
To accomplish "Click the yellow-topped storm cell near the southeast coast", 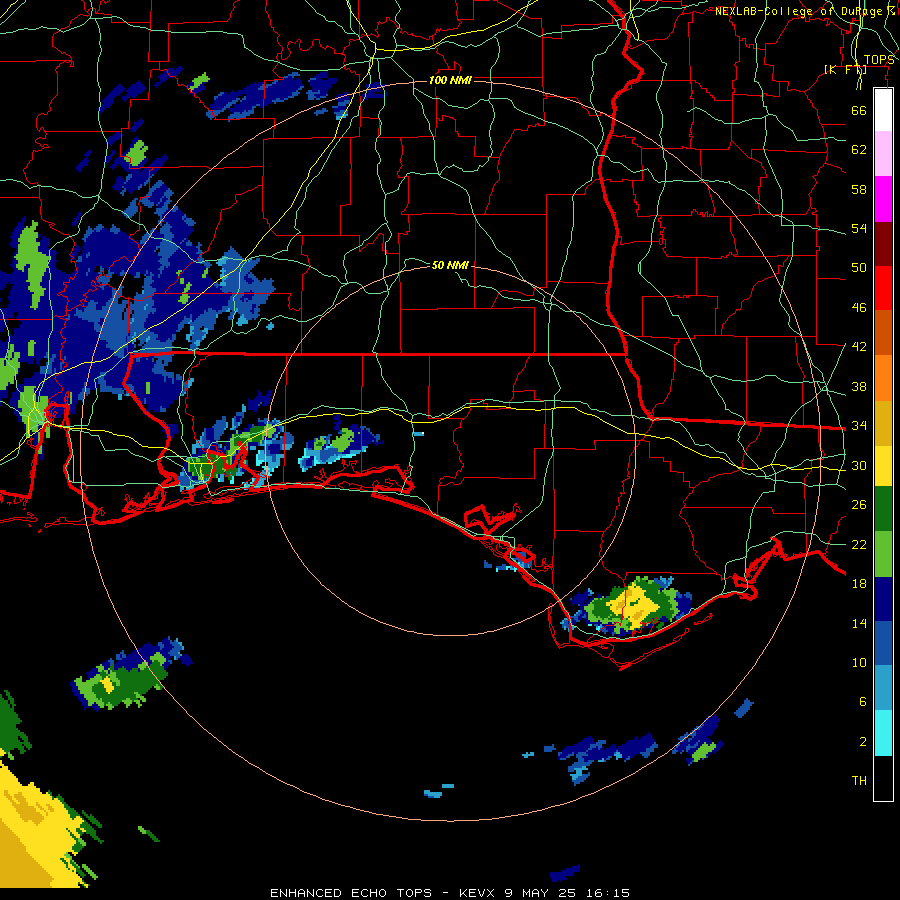I will click(x=633, y=605).
